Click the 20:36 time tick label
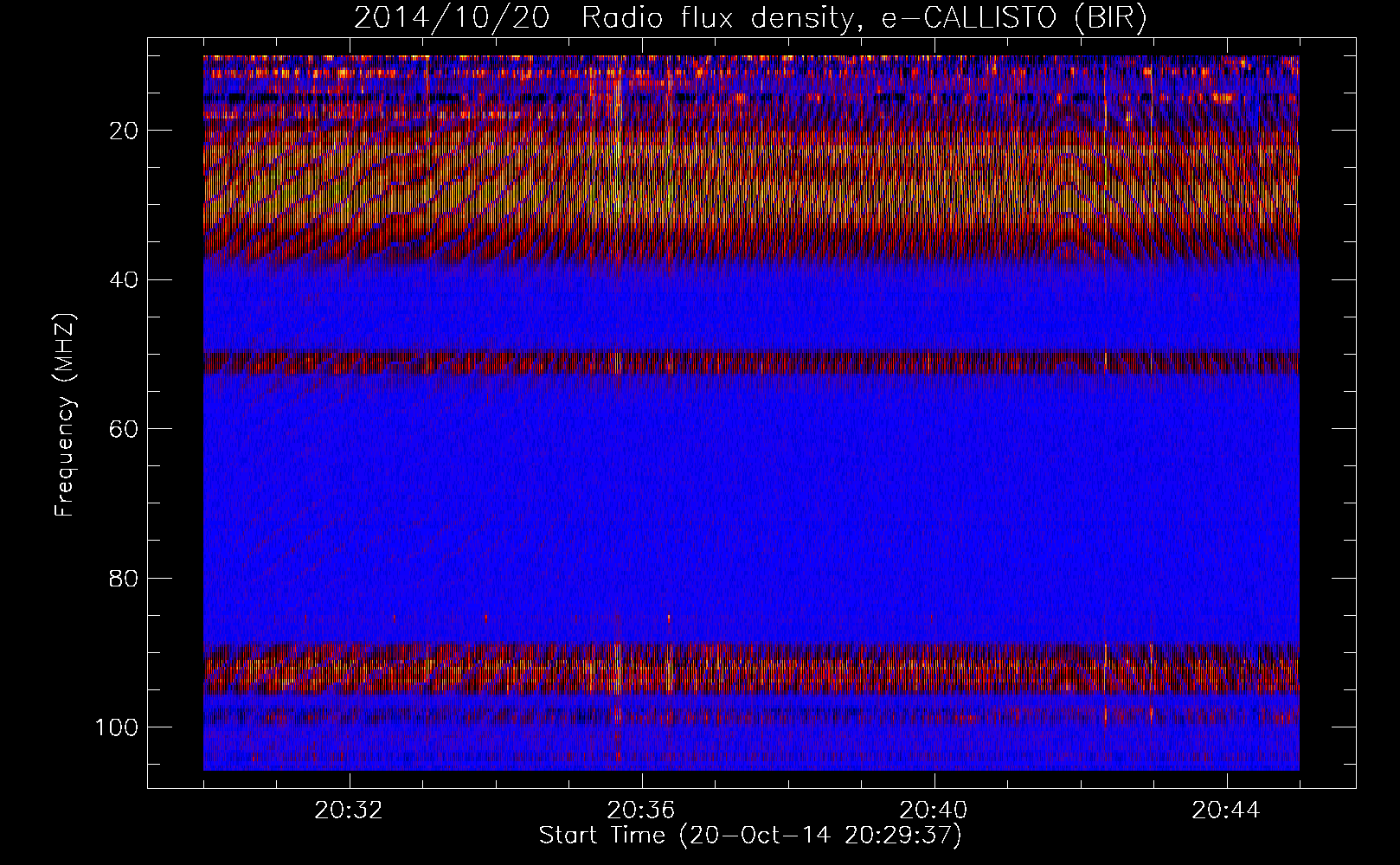Screen dimensions: 1400x865 641,811
